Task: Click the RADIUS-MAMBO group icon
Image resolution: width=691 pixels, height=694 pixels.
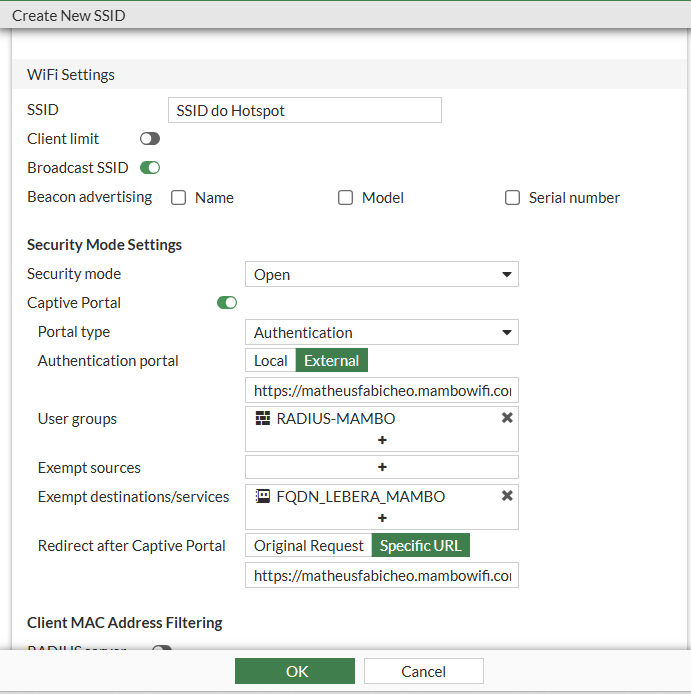Action: pyautogui.click(x=263, y=418)
